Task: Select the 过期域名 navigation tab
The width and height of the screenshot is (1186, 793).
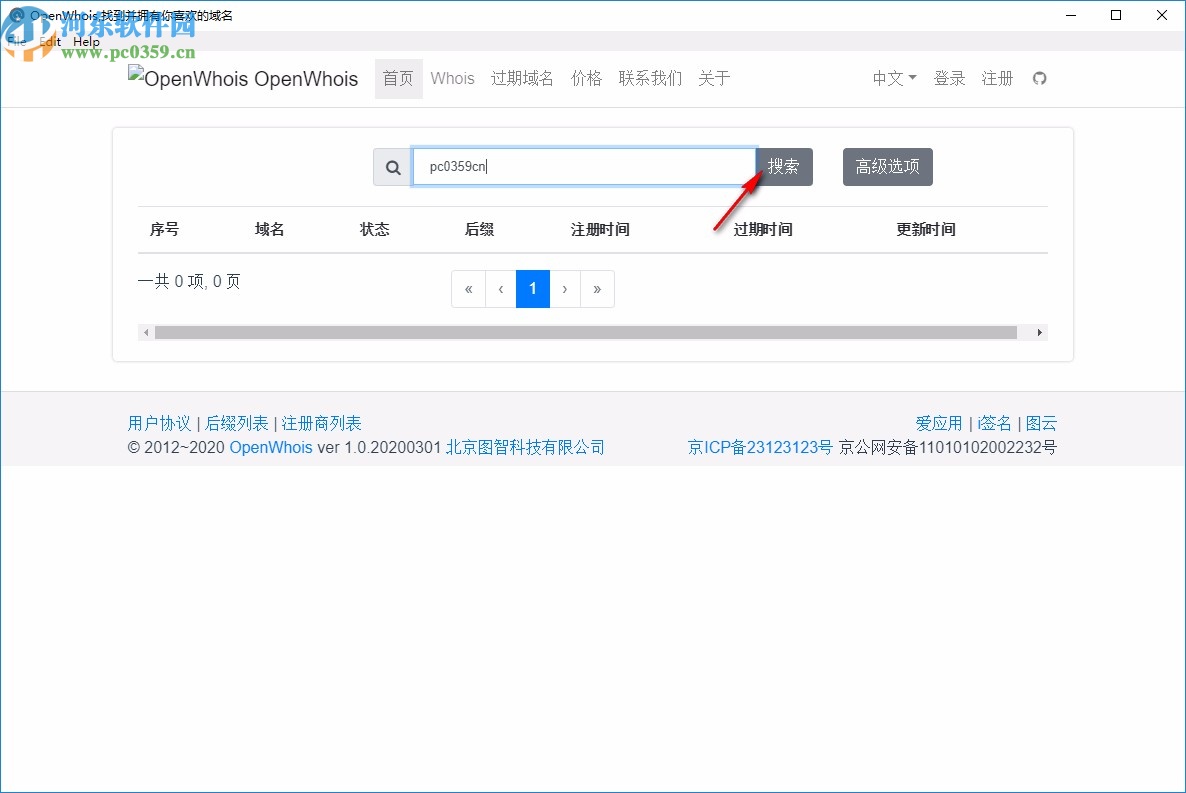Action: [x=521, y=78]
